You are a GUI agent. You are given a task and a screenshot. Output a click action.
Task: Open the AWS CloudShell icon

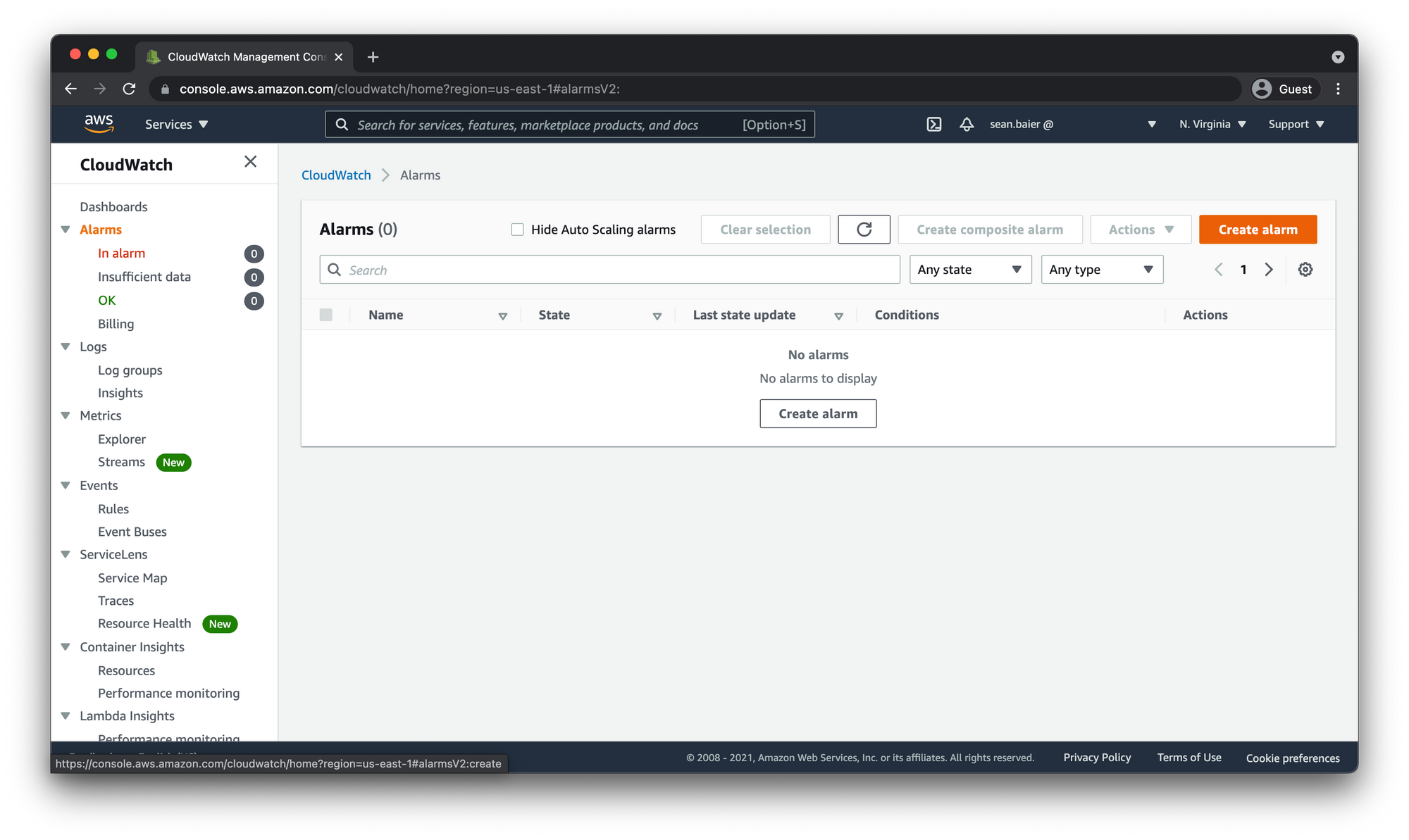click(933, 125)
